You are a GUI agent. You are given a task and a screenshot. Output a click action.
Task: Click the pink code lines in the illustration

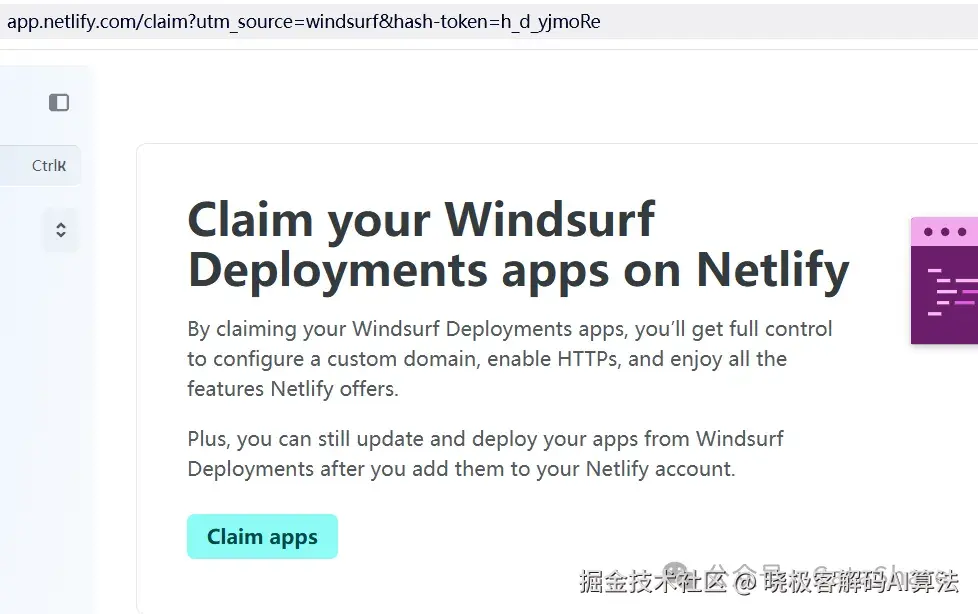tap(950, 292)
